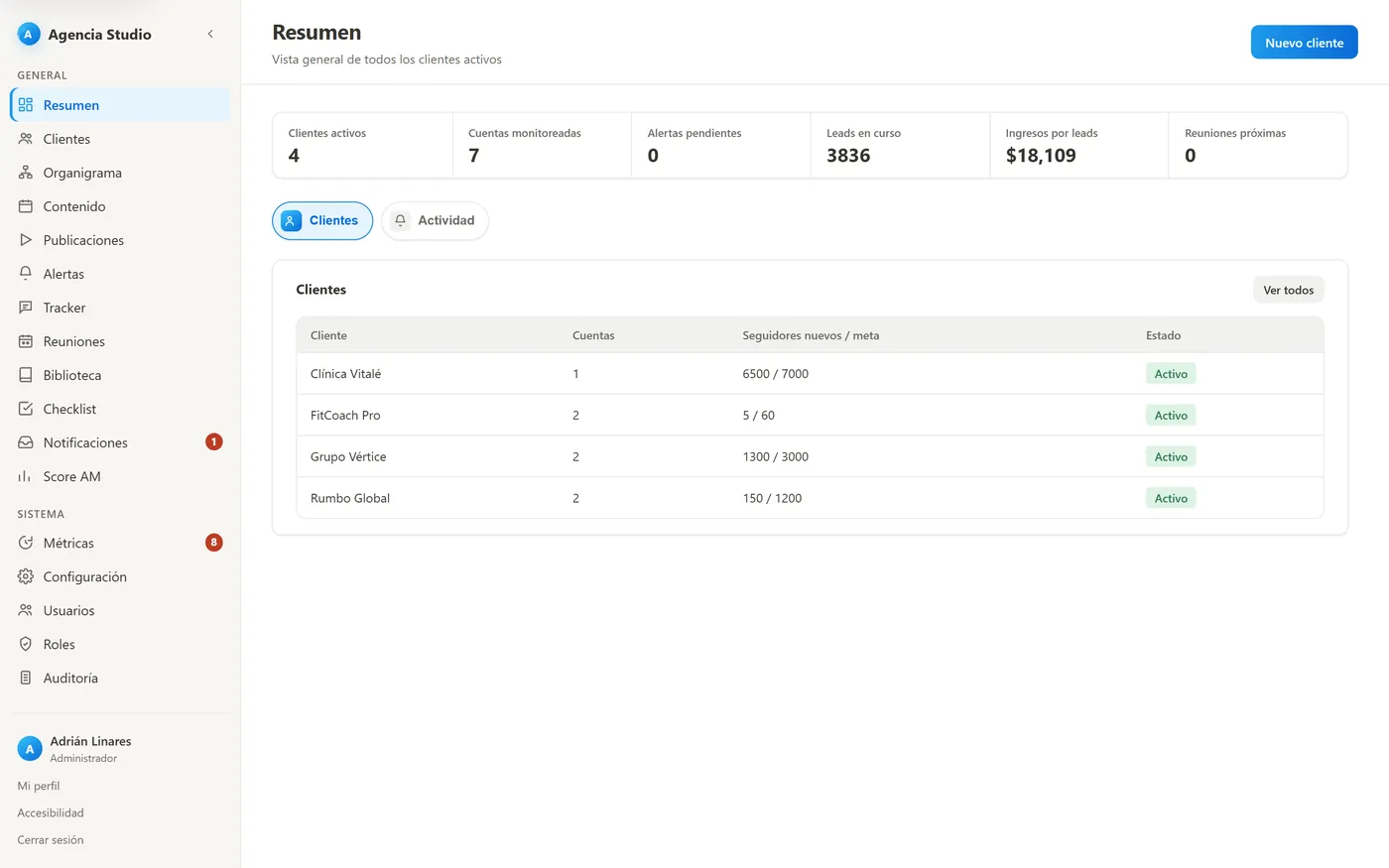The height and width of the screenshot is (868, 1389).
Task: Click the Clientes people icon in sidebar
Action: [x=26, y=139]
